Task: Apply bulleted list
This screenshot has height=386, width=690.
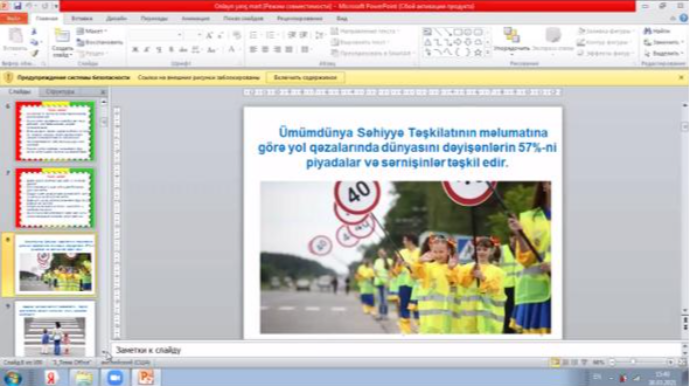Action: (254, 35)
